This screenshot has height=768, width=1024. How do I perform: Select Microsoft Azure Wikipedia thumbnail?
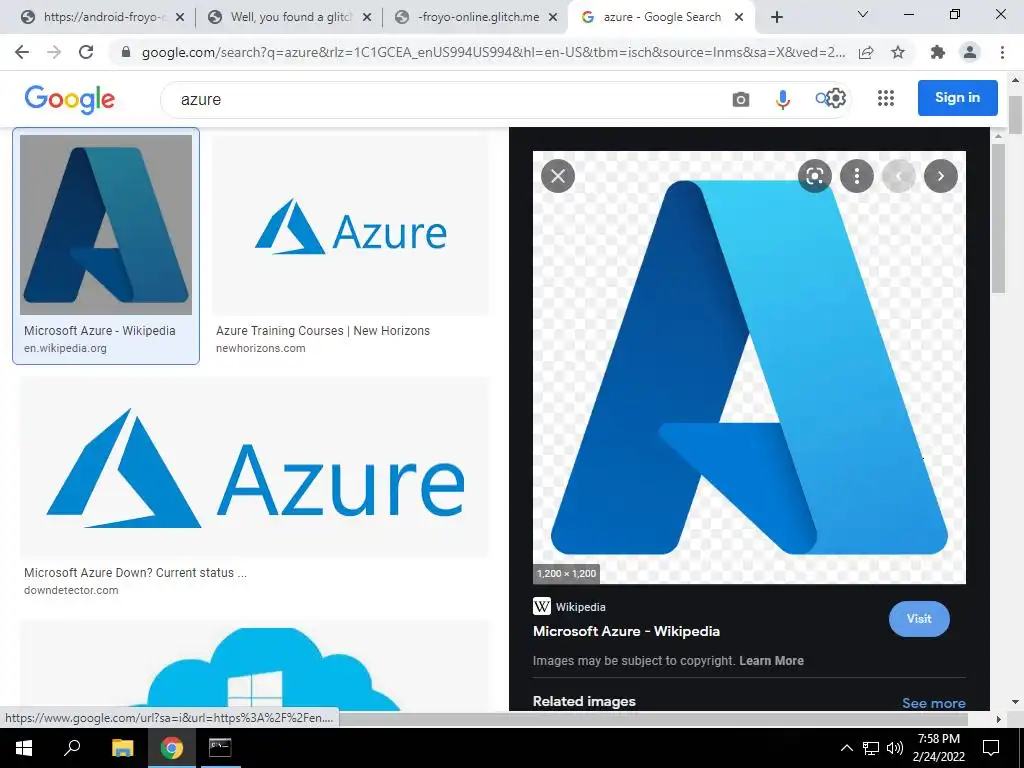click(106, 225)
